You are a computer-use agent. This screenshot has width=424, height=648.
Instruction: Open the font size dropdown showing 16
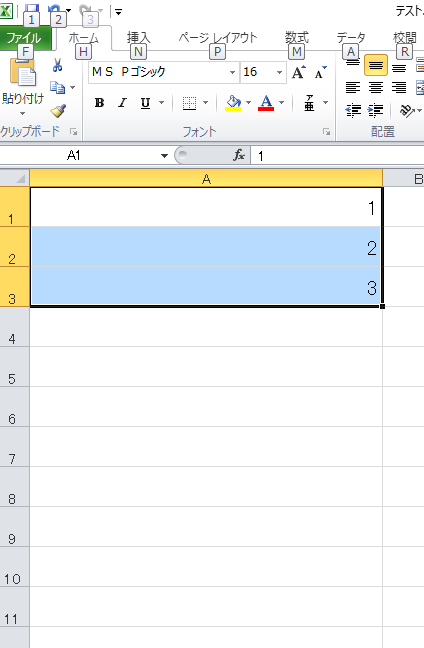pos(279,72)
